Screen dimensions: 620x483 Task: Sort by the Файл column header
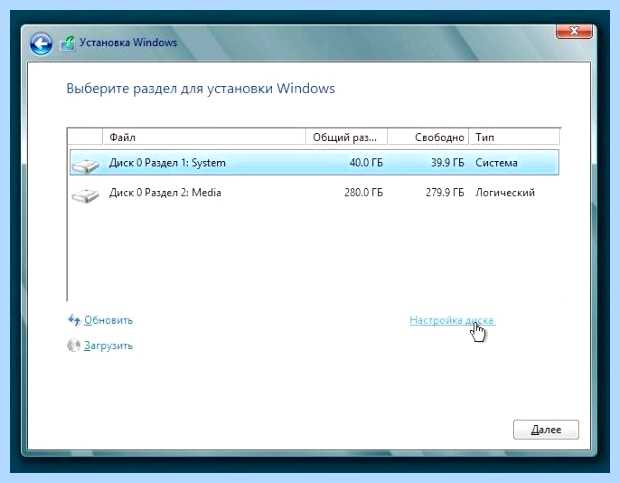(204, 137)
